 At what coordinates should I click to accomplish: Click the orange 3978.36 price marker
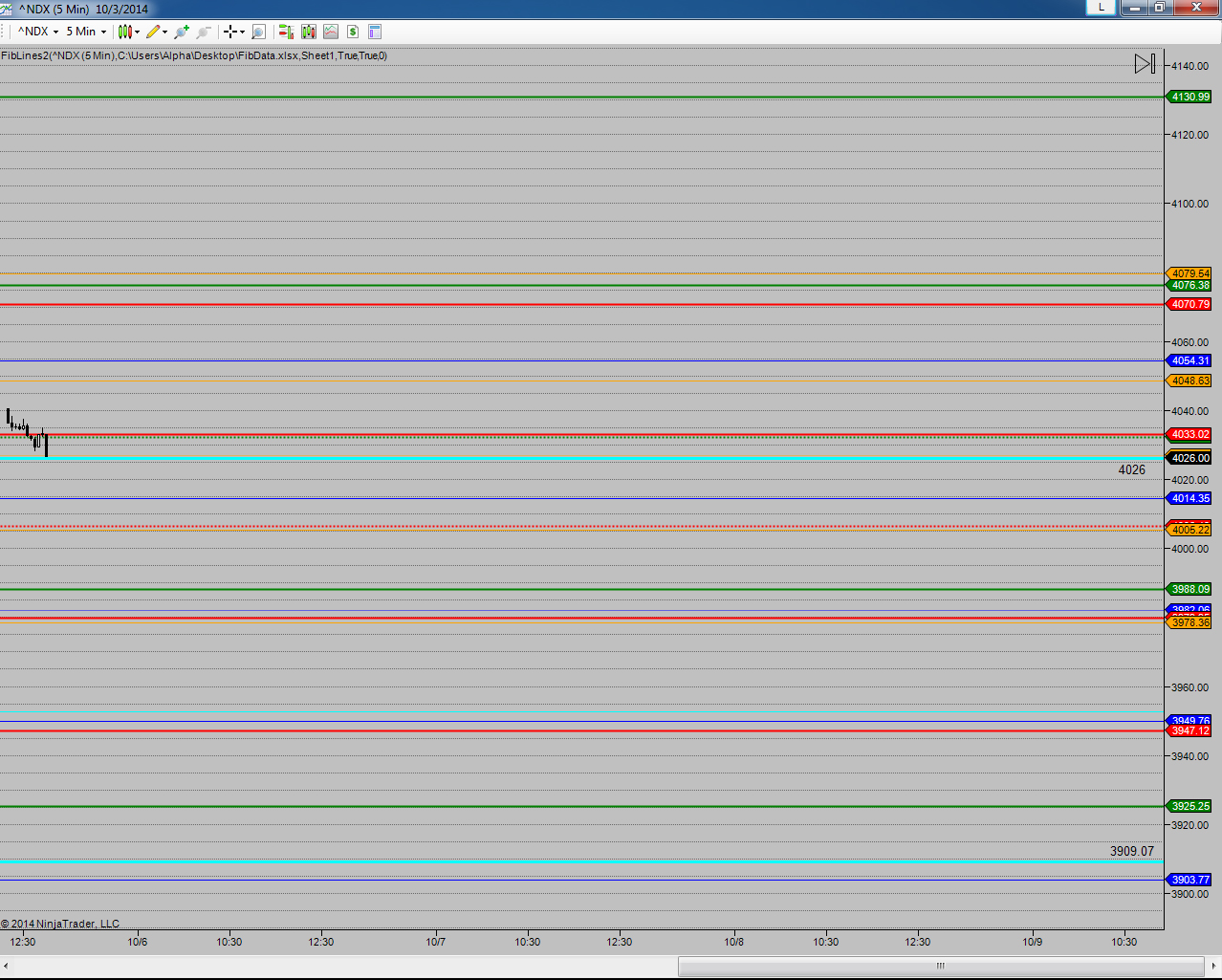(1189, 622)
